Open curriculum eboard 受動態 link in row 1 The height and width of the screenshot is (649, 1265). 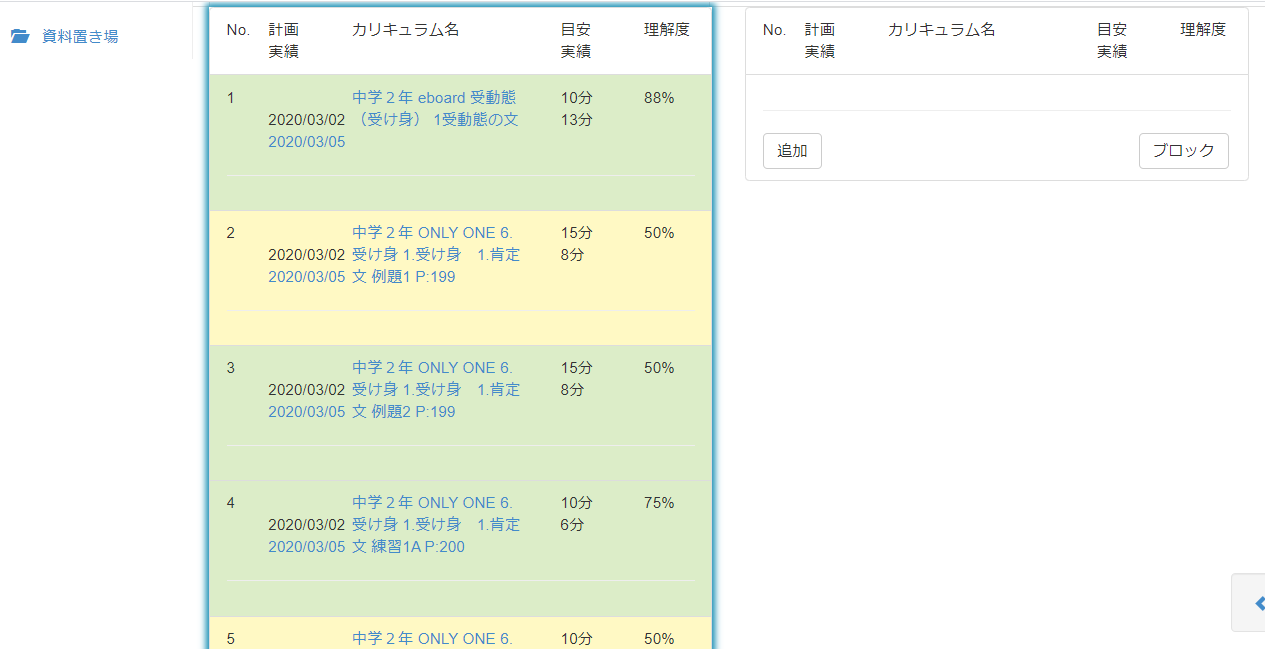436,109
